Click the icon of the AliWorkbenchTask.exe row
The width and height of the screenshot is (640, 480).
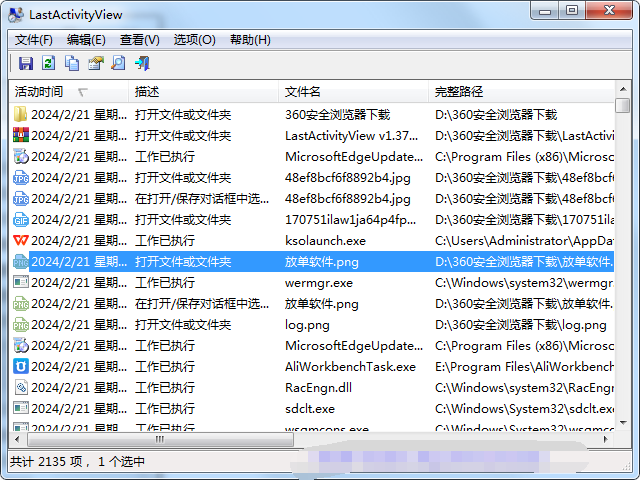tap(20, 366)
